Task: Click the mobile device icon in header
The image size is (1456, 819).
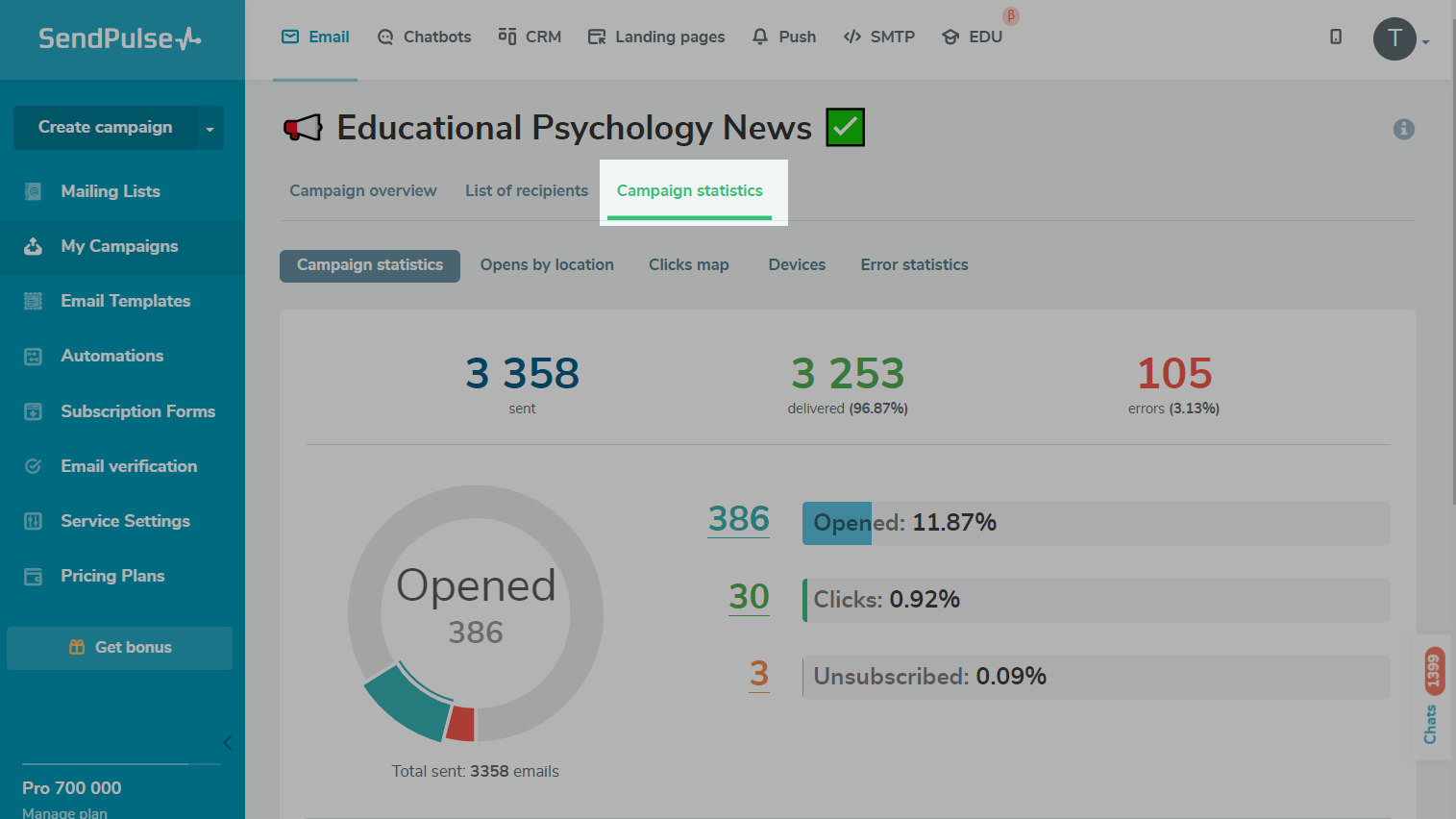Action: tap(1335, 37)
